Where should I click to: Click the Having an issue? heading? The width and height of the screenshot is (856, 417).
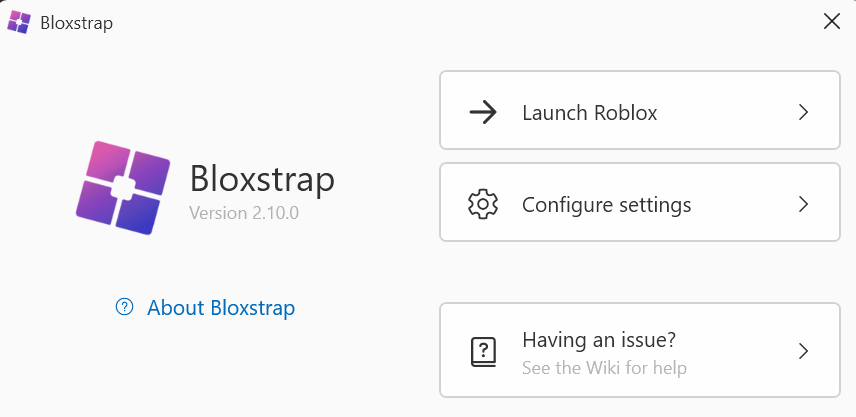pos(599,340)
